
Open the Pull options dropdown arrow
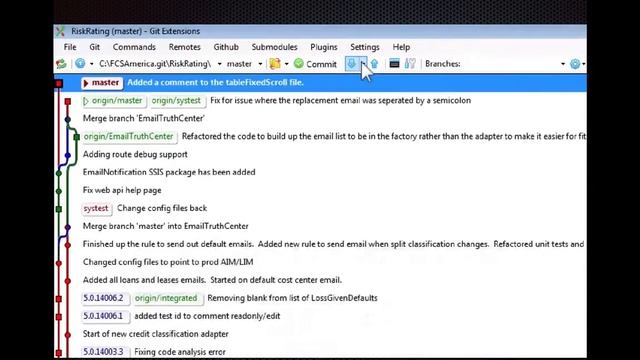(363, 63)
